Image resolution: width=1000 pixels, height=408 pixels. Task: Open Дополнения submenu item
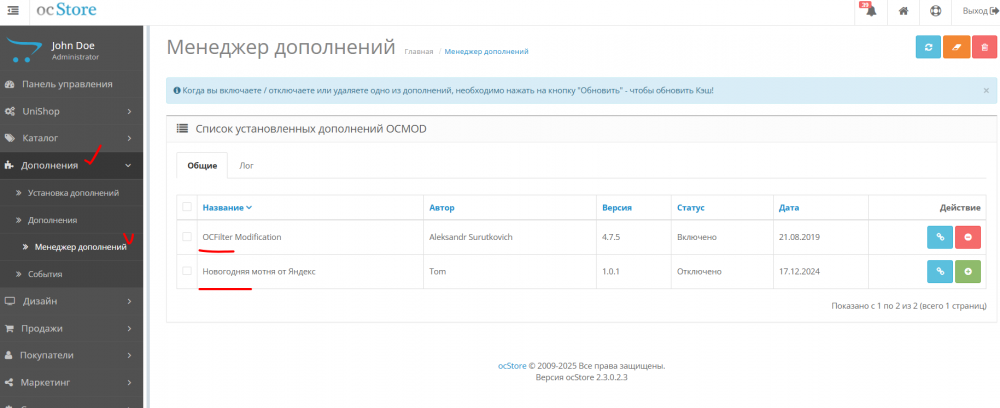point(52,220)
